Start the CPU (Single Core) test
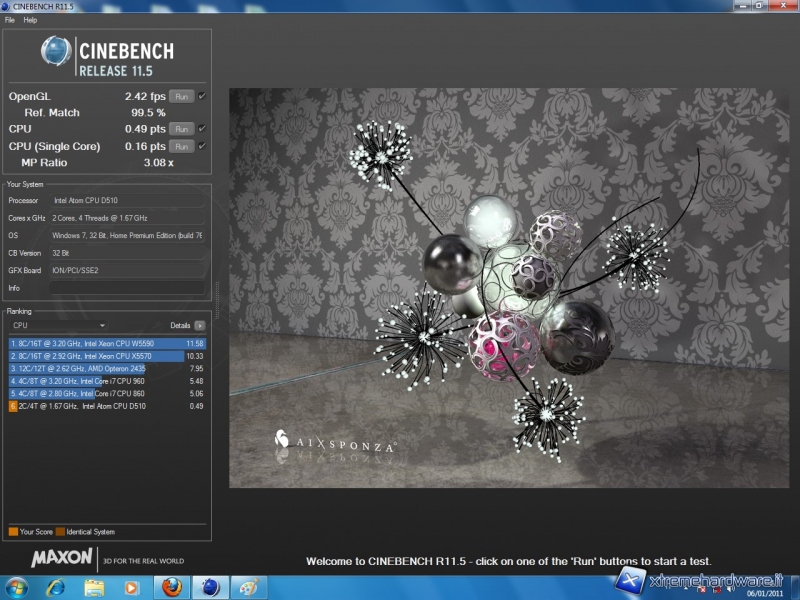Viewport: 800px width, 600px height. click(181, 146)
